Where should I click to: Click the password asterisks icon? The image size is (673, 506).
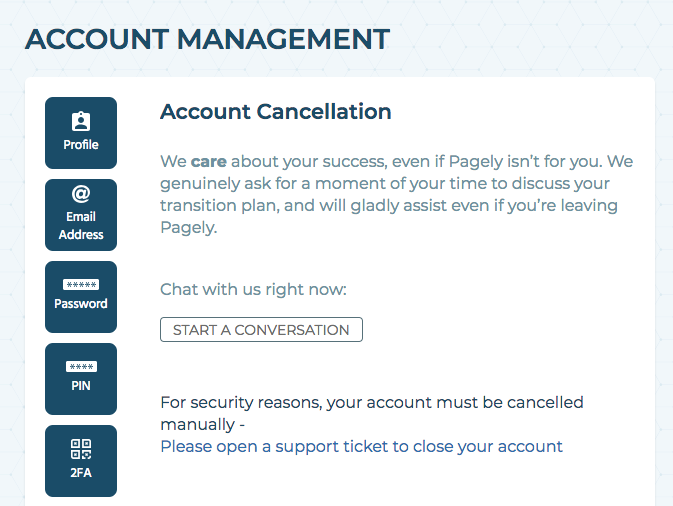81,285
